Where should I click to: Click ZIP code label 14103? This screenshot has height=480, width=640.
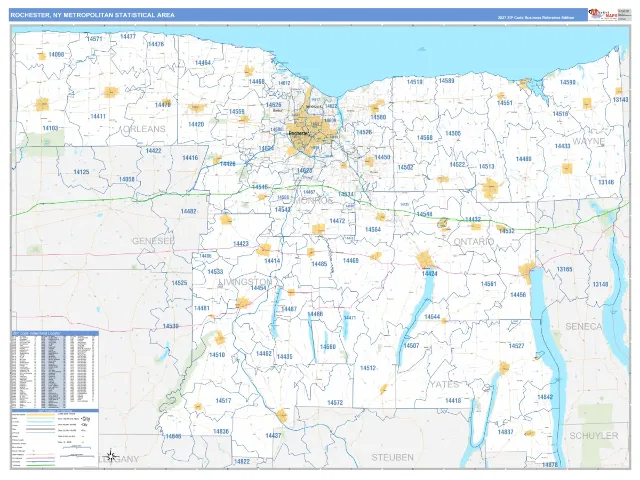50,128
